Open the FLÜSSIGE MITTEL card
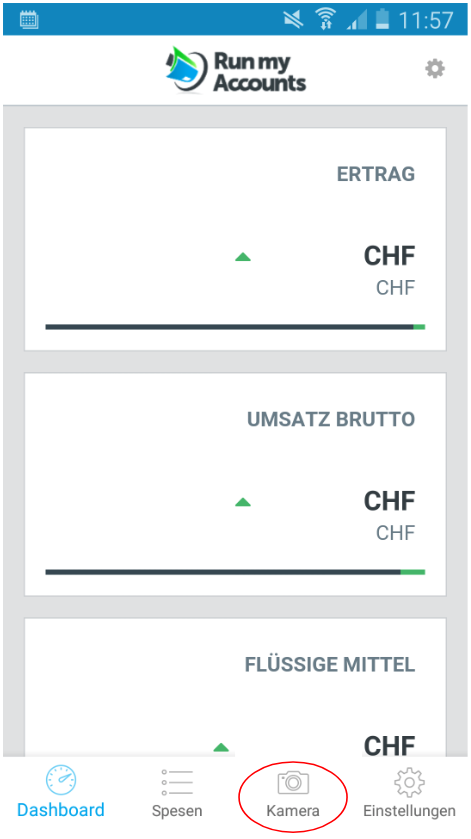 235,687
